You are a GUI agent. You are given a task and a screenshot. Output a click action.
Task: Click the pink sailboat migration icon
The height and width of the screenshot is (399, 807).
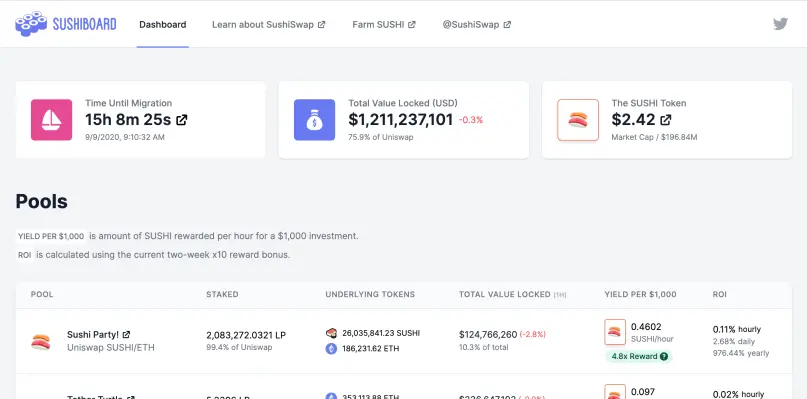coord(51,120)
